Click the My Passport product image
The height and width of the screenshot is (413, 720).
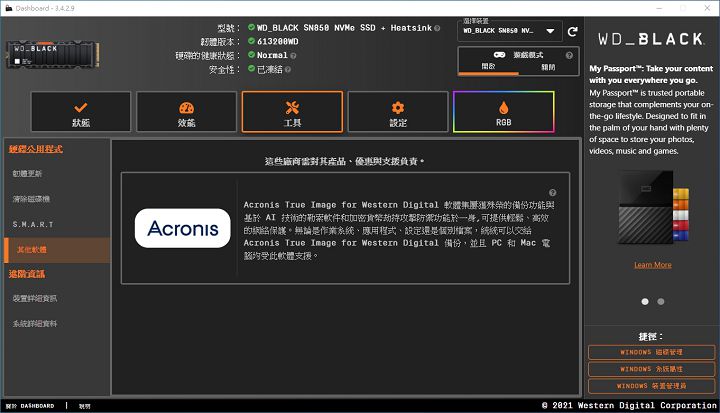[x=652, y=215]
